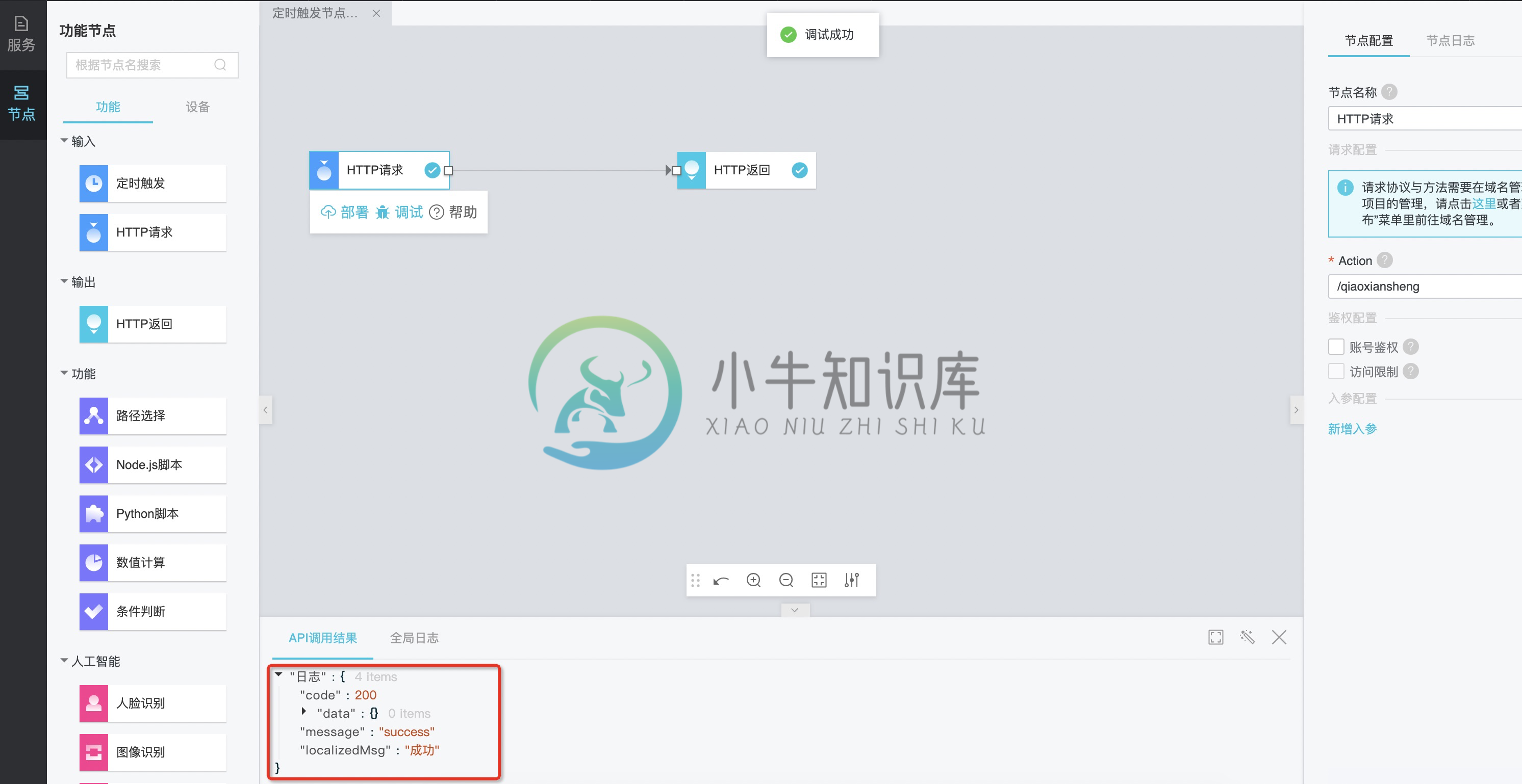Select the Node.js脚本 node
This screenshot has width=1522, height=784.
pos(153,464)
